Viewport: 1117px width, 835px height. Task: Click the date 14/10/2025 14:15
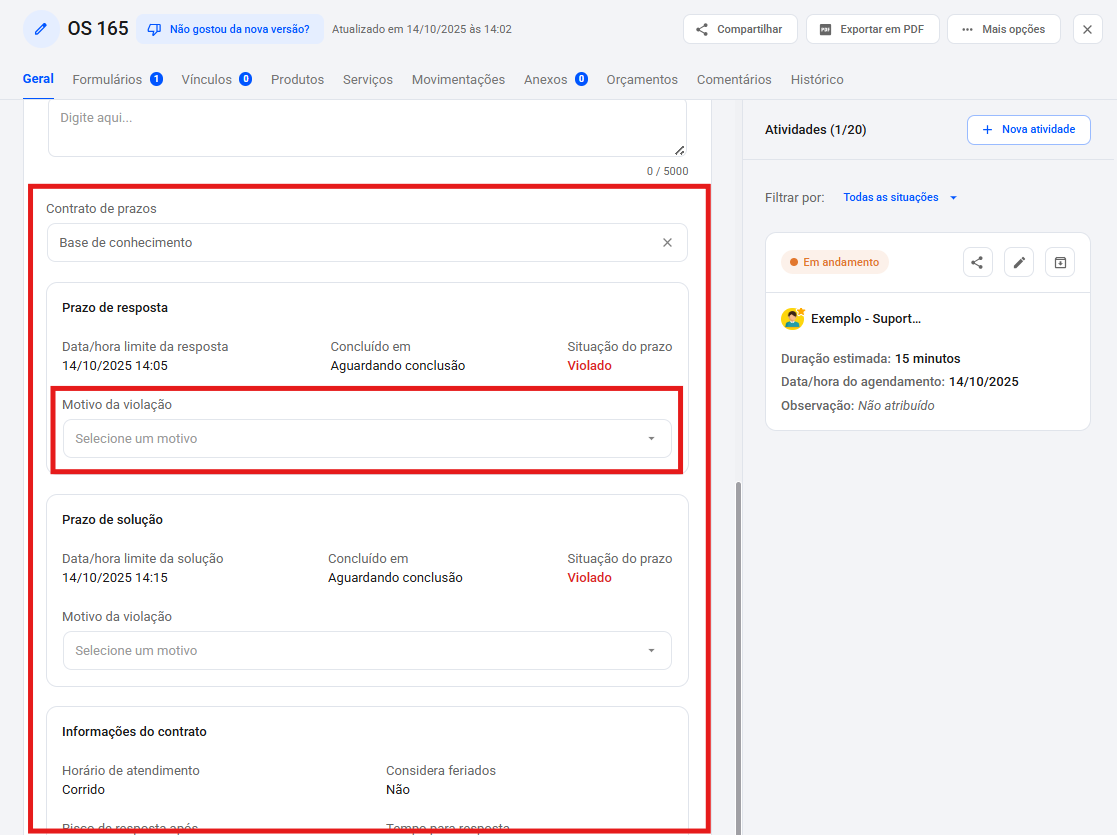(115, 578)
